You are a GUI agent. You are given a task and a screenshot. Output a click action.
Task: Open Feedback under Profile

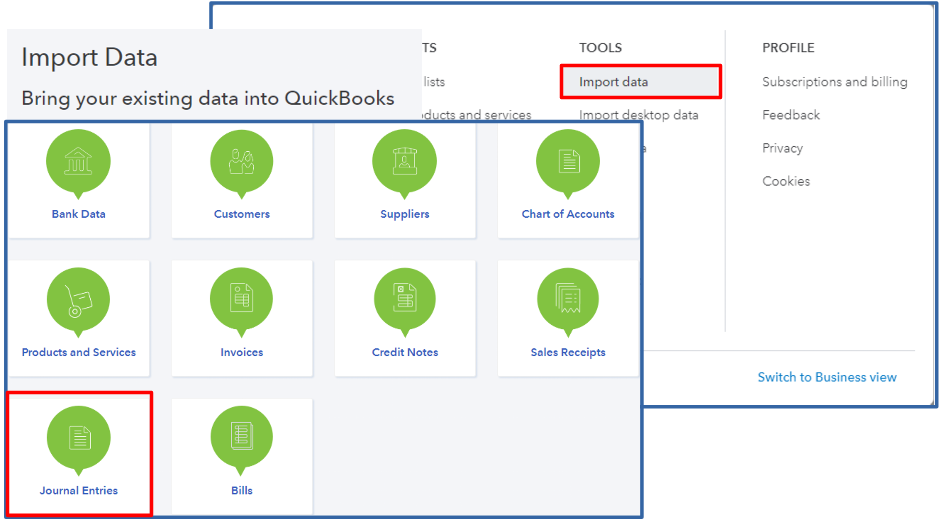point(791,115)
